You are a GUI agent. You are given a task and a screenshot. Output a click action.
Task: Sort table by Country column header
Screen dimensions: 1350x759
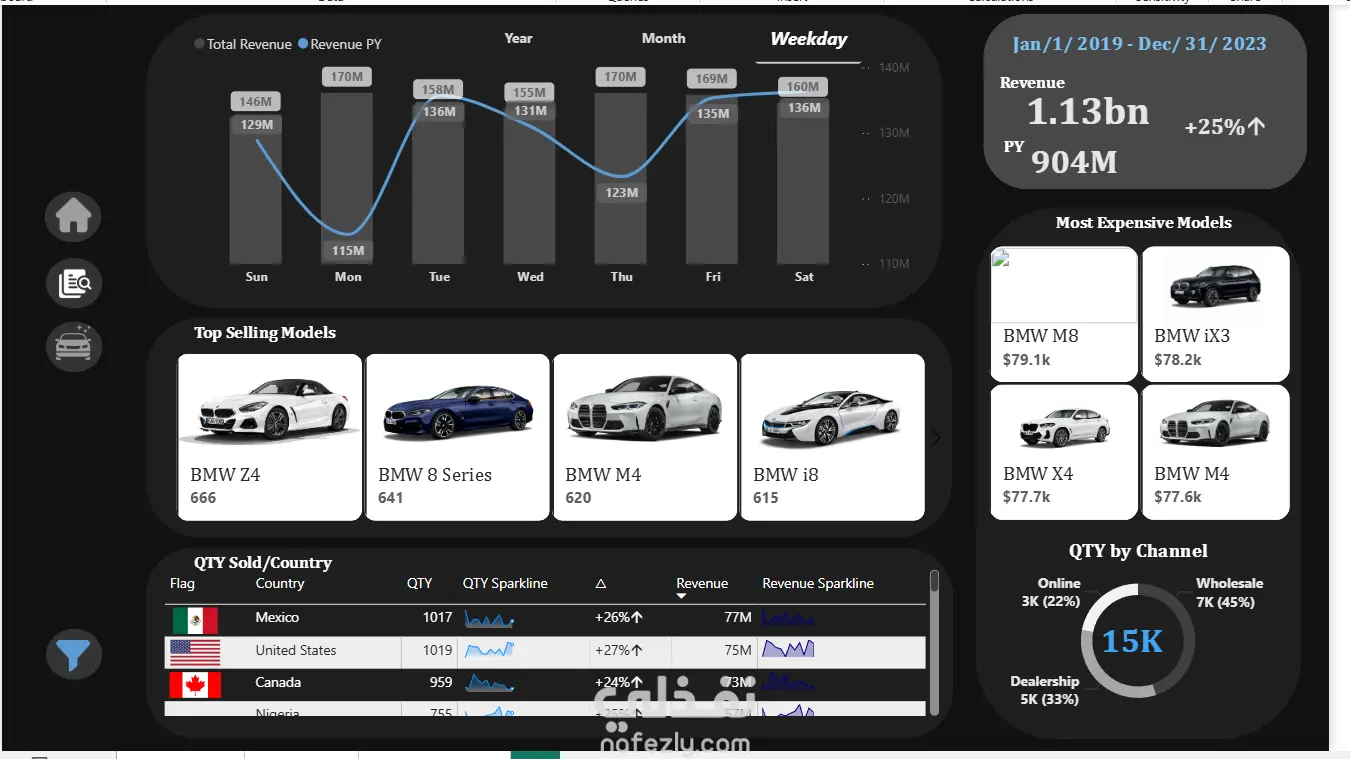(280, 583)
